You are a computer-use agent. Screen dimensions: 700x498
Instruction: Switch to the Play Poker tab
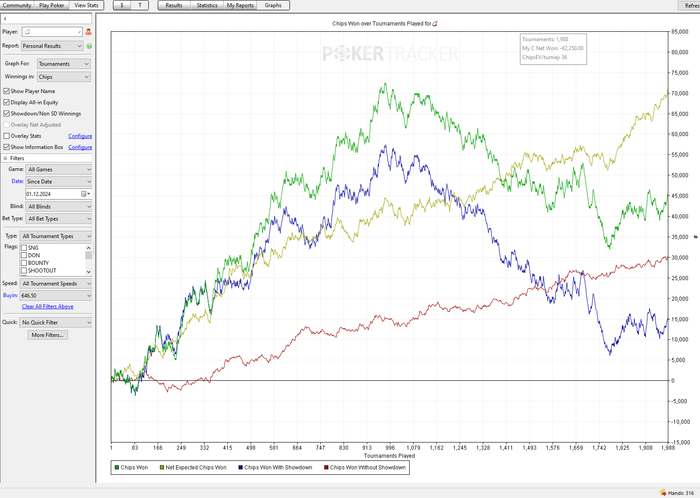tap(52, 5)
